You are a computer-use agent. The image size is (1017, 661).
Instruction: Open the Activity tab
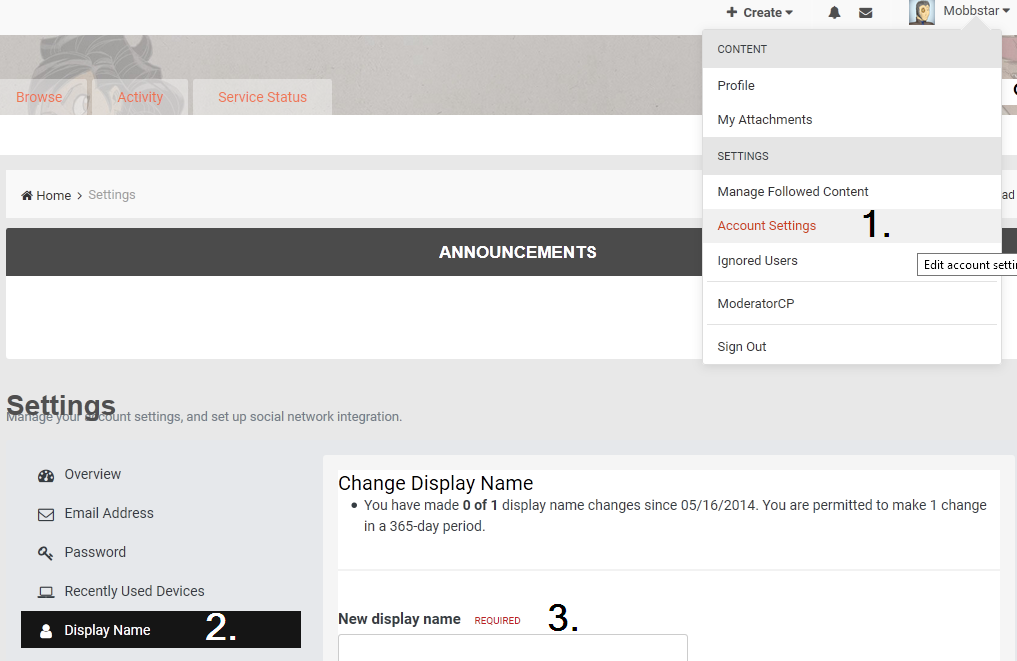(x=140, y=97)
